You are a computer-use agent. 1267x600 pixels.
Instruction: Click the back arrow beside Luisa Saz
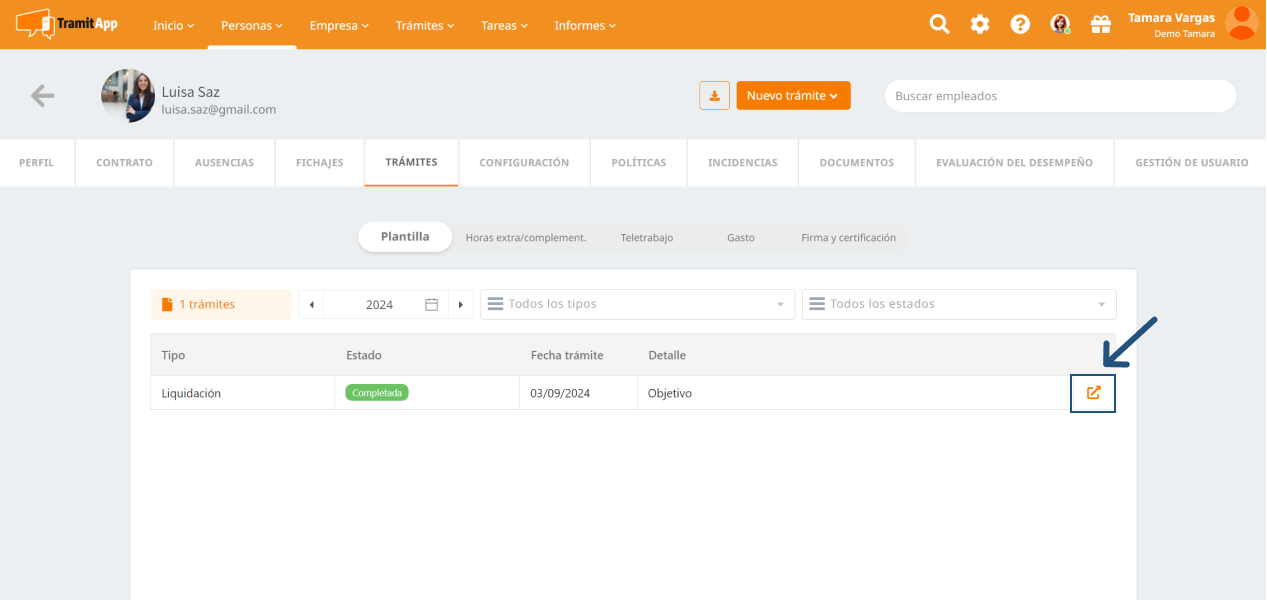tap(42, 96)
